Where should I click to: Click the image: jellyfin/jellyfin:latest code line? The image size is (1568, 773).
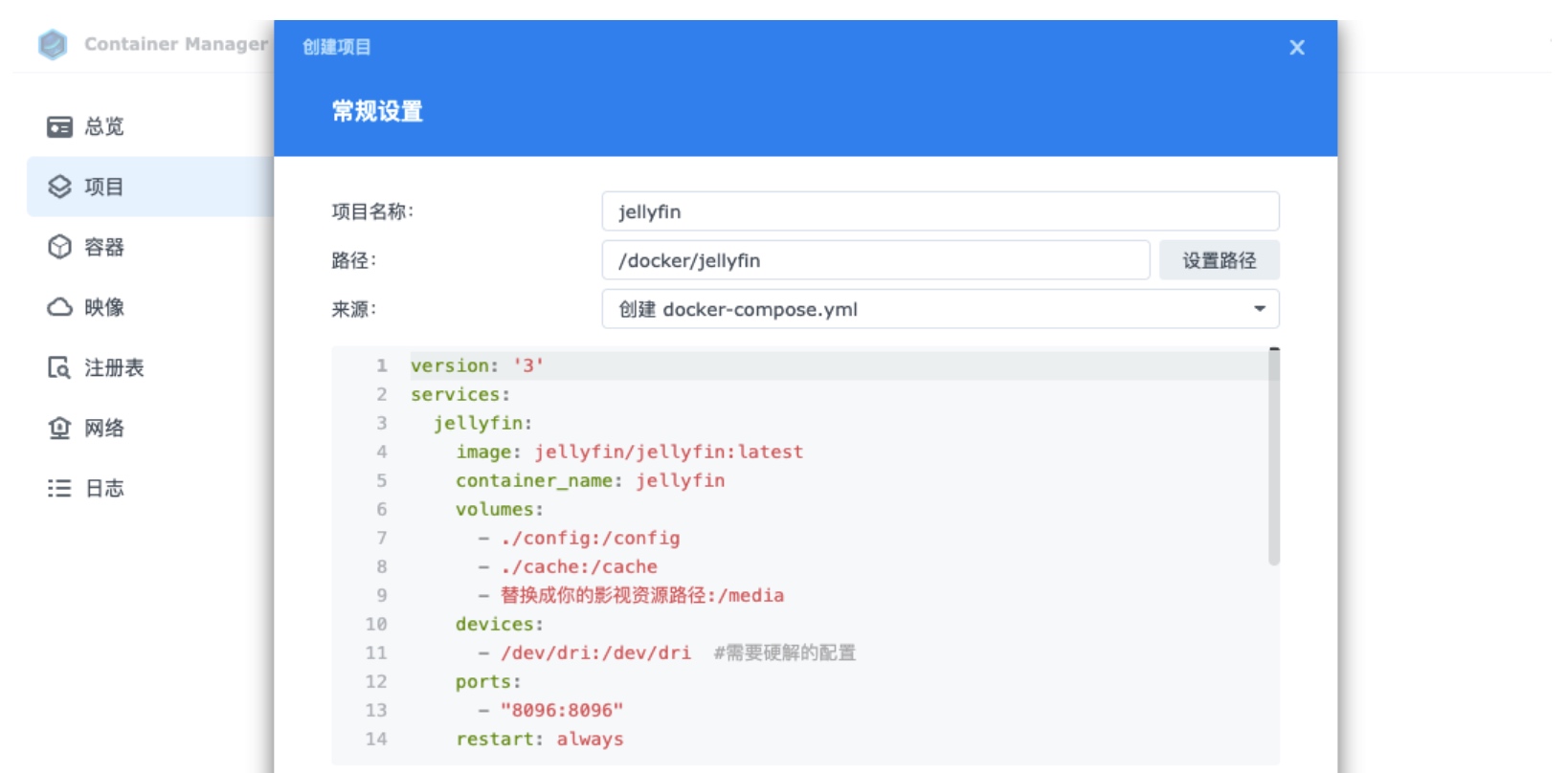coord(629,452)
